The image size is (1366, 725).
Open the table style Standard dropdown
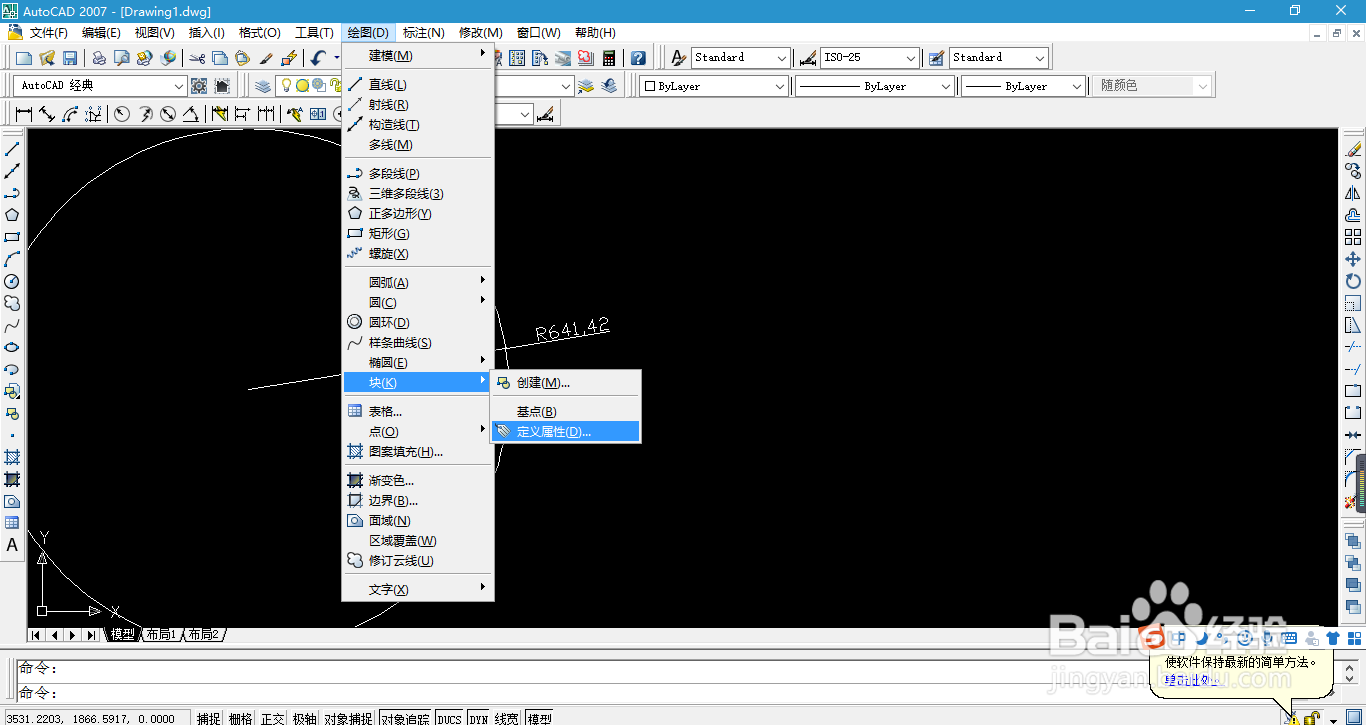[x=998, y=58]
